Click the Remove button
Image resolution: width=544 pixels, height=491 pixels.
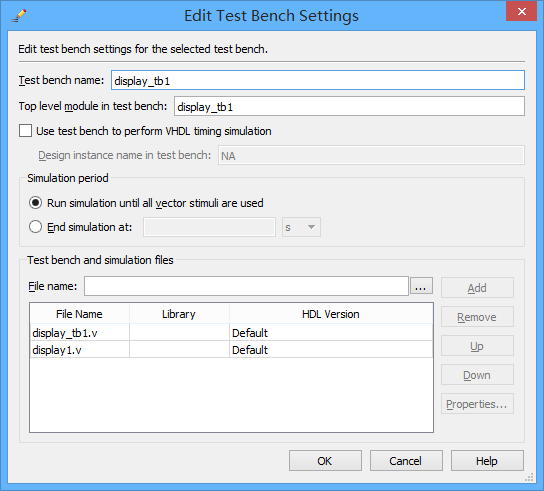pyautogui.click(x=477, y=317)
